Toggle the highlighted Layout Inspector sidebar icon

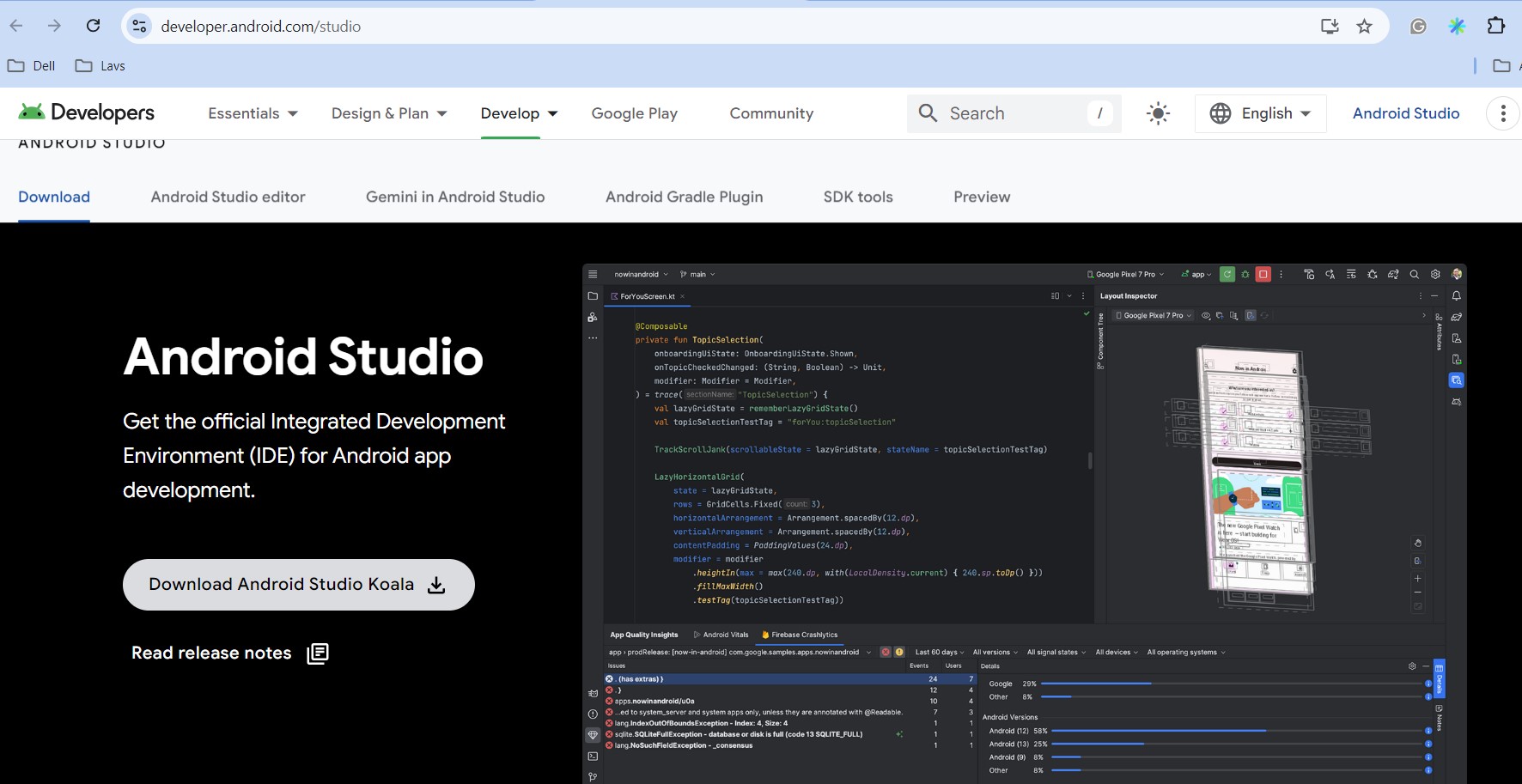1457,380
